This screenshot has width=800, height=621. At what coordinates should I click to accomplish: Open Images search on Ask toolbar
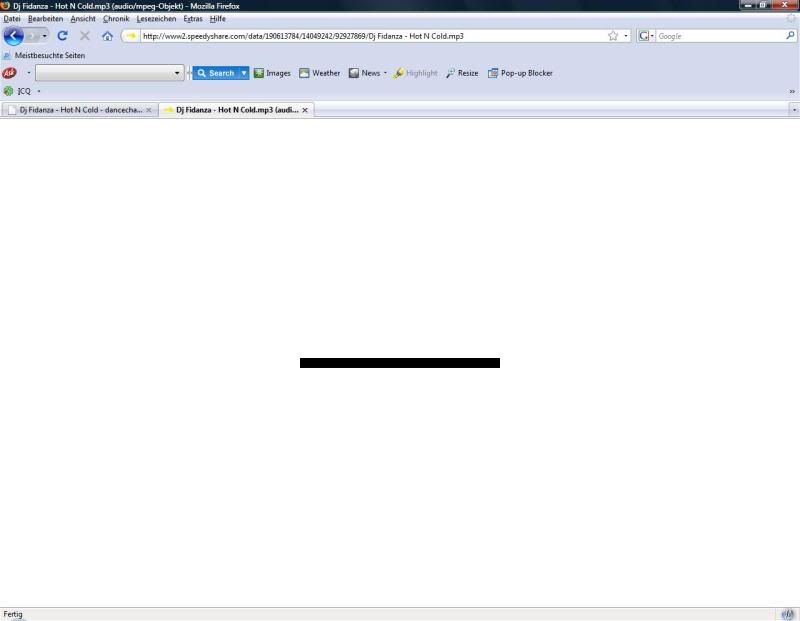coord(272,73)
